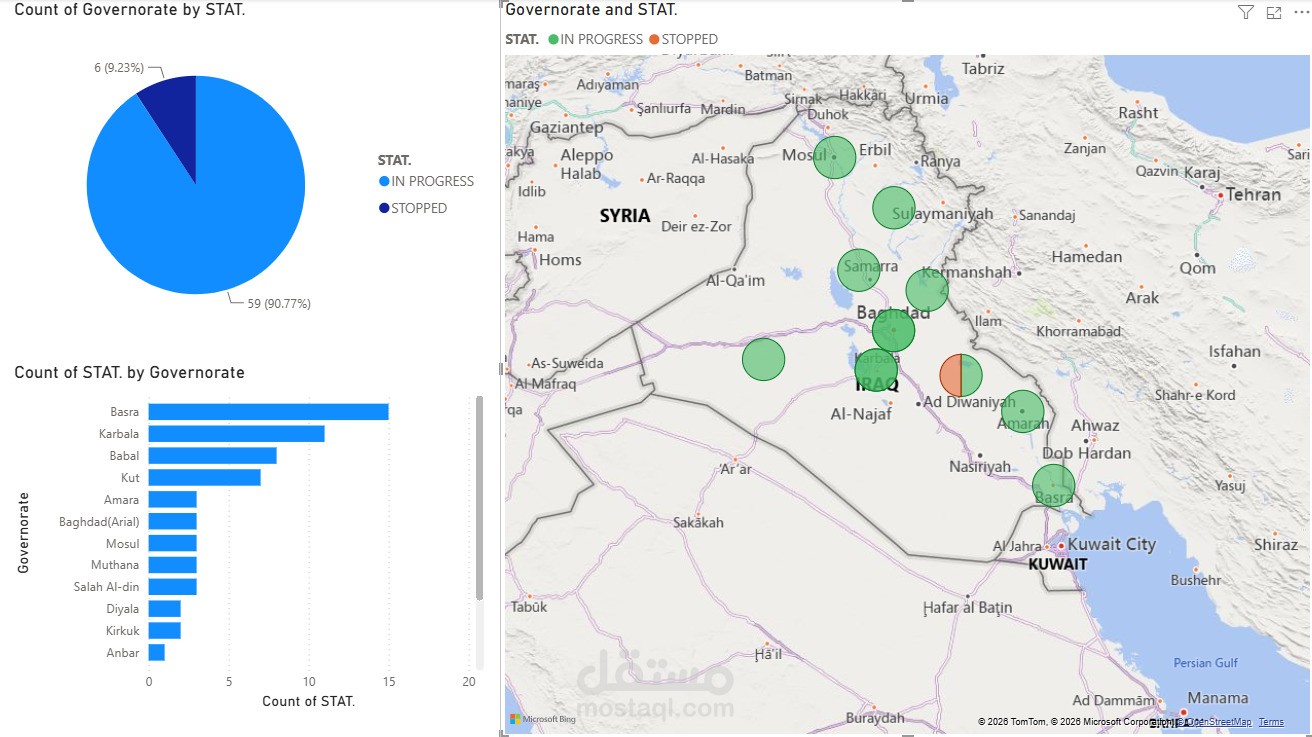Click the "6 (9.23%)" pie data label

[119, 68]
